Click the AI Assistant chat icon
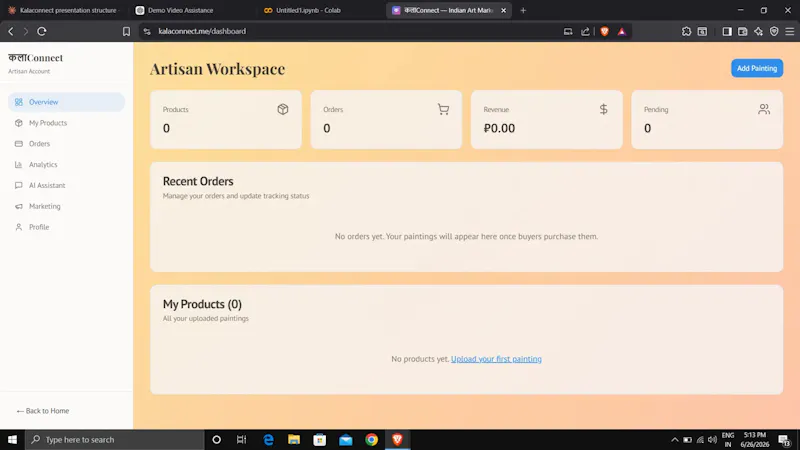The width and height of the screenshot is (800, 450). tap(19, 186)
